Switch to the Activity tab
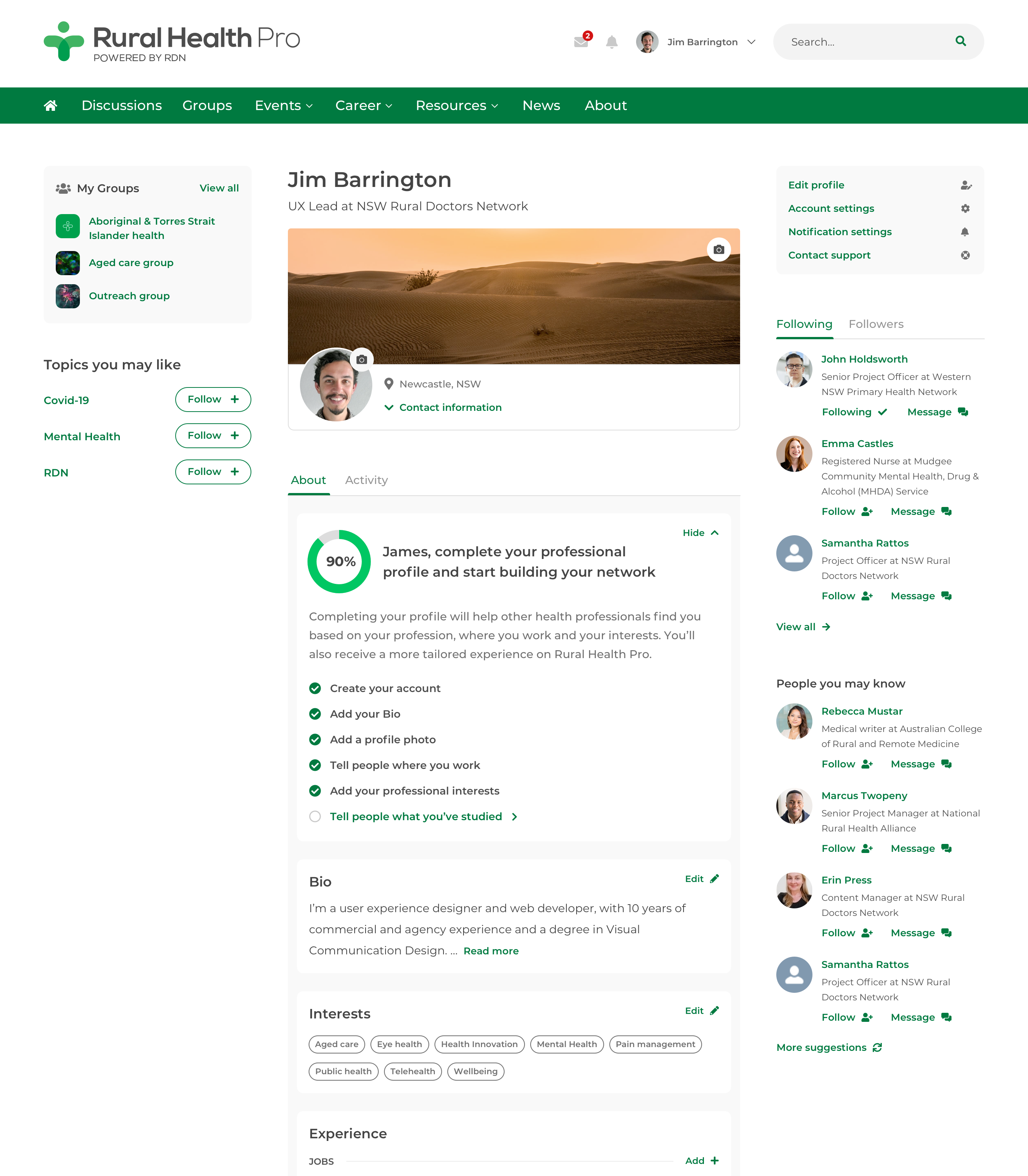 click(366, 480)
